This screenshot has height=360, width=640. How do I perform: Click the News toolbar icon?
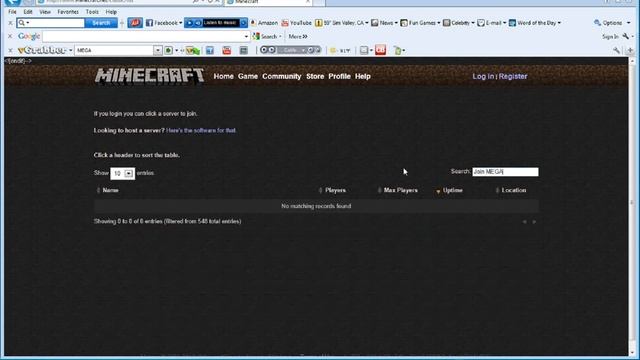click(x=374, y=23)
